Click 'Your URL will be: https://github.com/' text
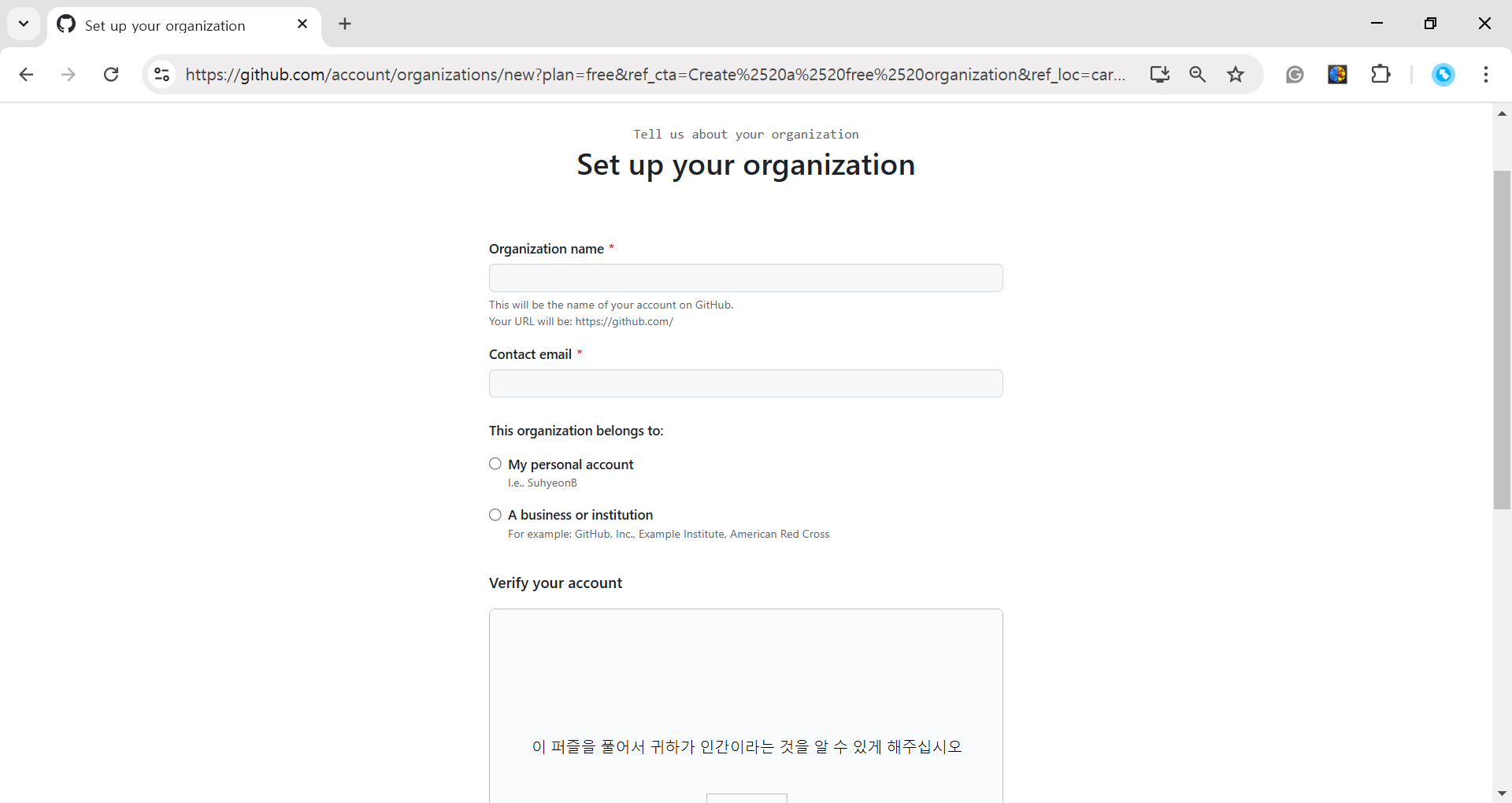Screen dimensions: 1512x803 (581, 321)
